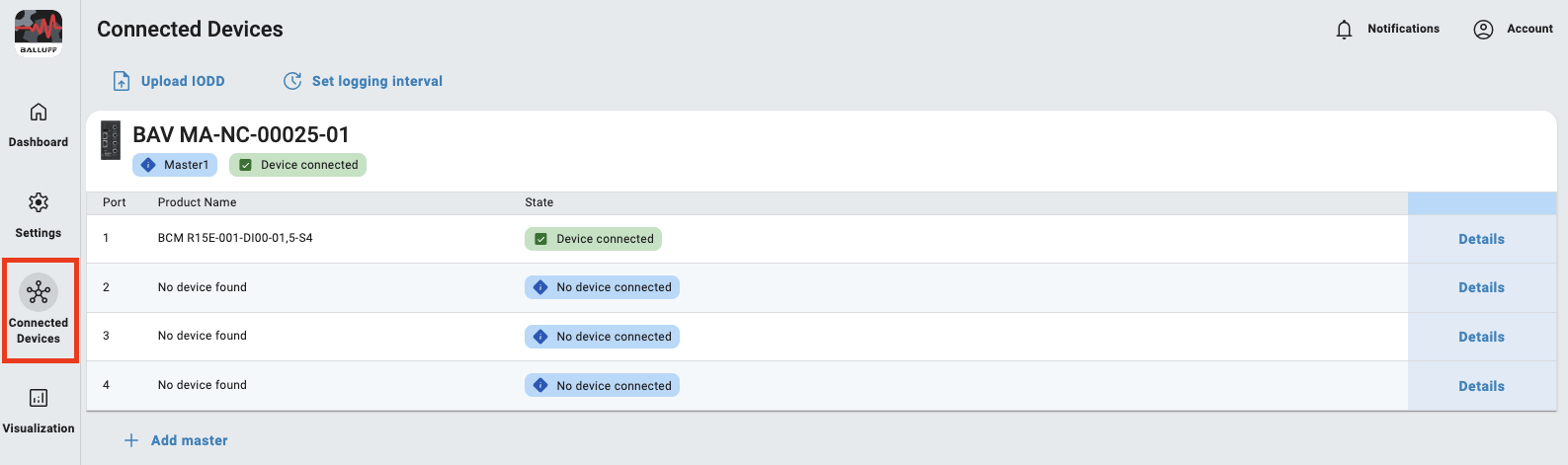The width and height of the screenshot is (1568, 465).
Task: Click the plus icon beside Add master
Action: coord(131,440)
